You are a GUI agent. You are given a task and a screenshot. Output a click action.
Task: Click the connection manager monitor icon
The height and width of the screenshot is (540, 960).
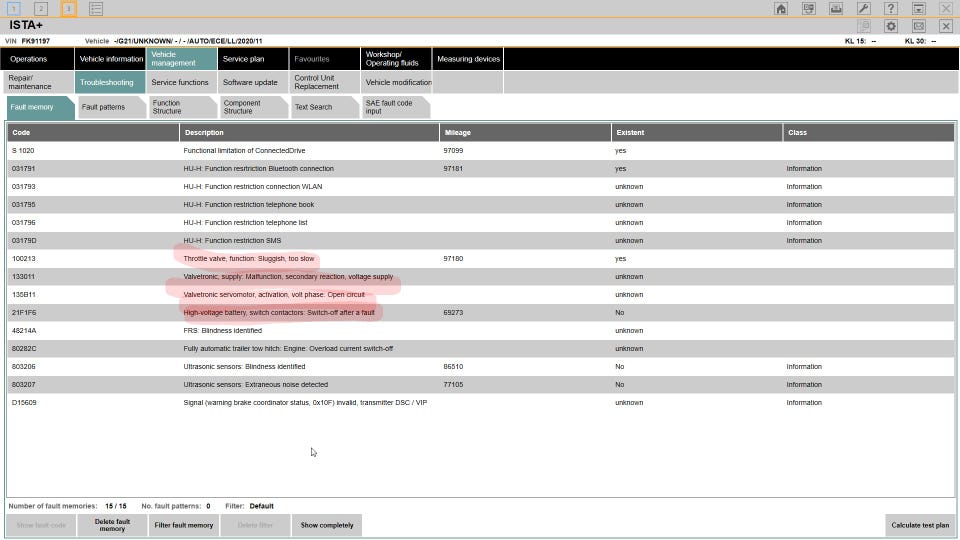808,8
